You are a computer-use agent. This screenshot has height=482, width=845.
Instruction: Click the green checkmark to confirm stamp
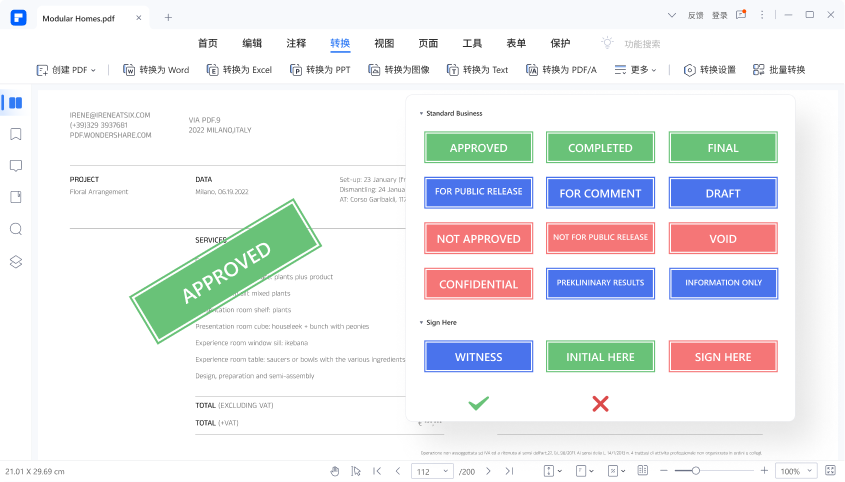[x=479, y=403]
